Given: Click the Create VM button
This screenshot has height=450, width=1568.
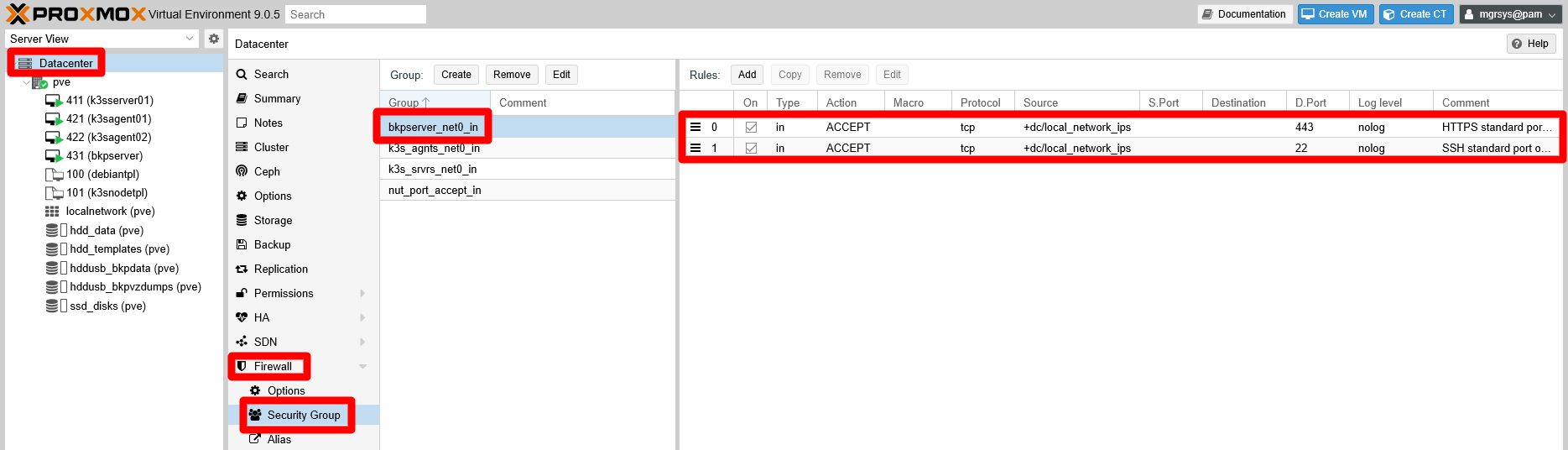Looking at the screenshot, I should point(1336,14).
